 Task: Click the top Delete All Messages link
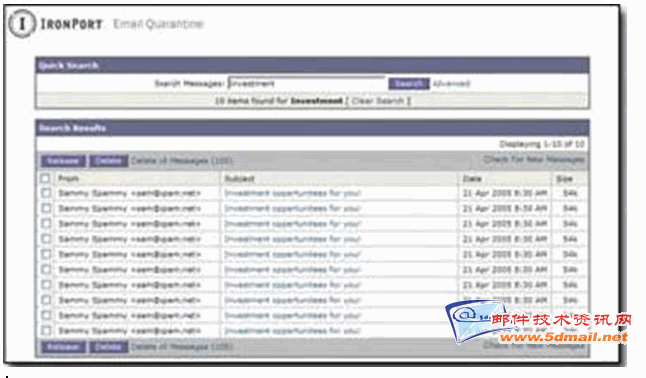click(182, 160)
